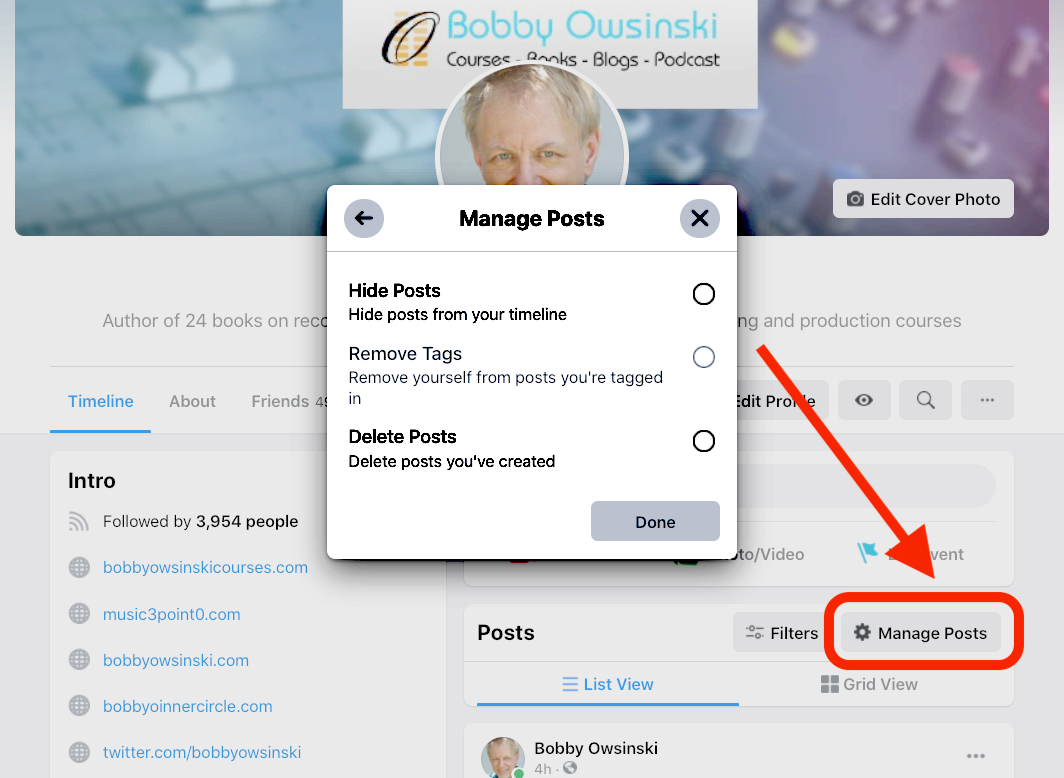Click the eye View As icon
Viewport: 1064px width, 778px height.
[864, 400]
